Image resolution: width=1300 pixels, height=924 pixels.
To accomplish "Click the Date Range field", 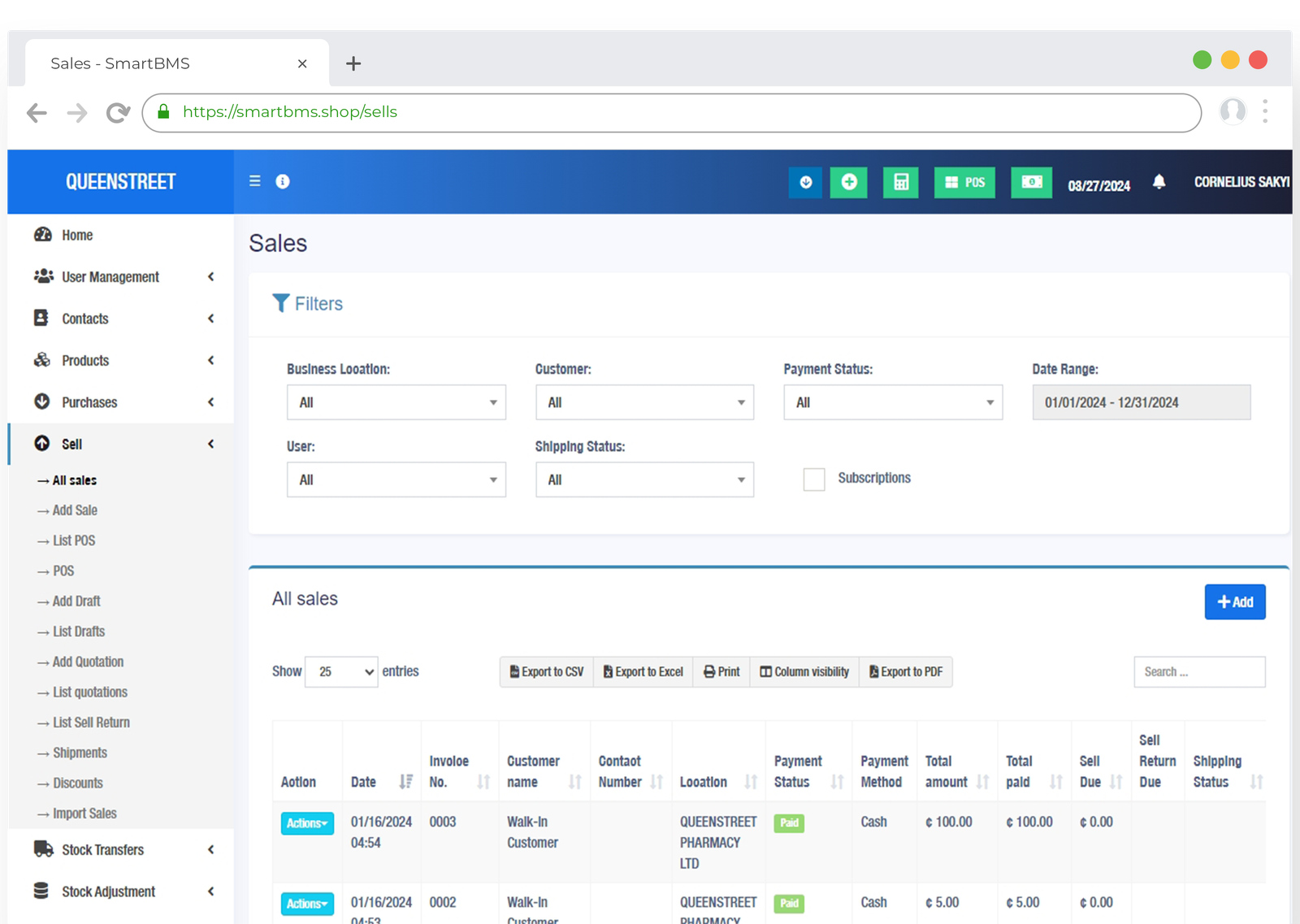I will click(x=1141, y=402).
